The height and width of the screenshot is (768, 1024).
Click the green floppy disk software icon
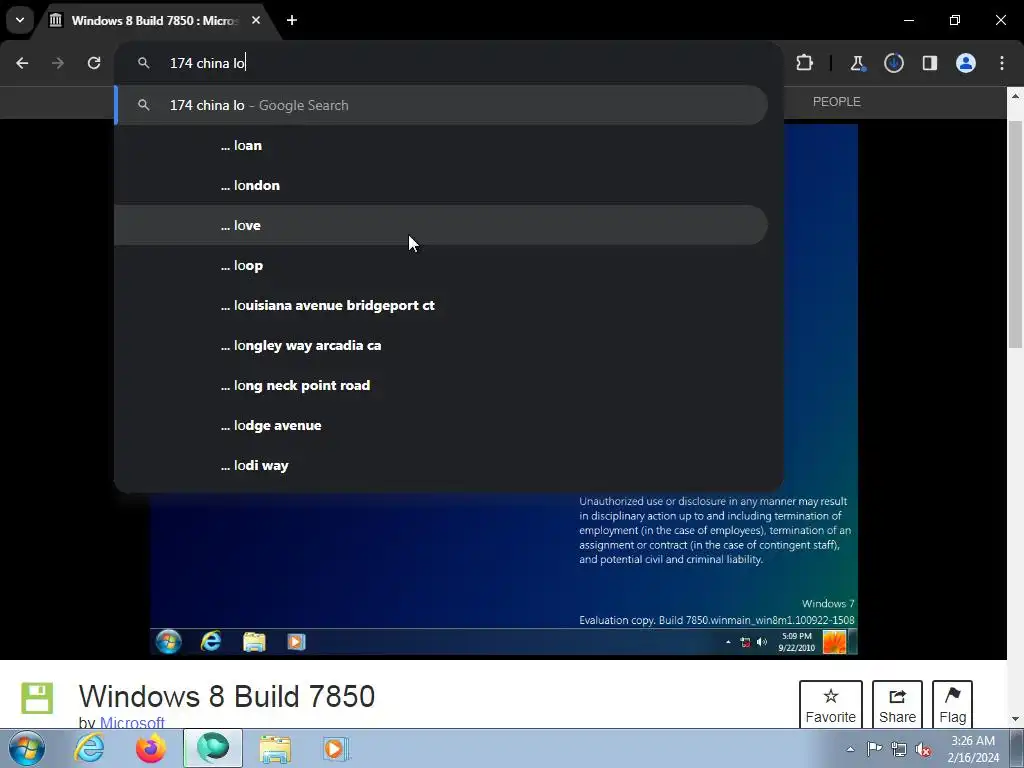[37, 698]
